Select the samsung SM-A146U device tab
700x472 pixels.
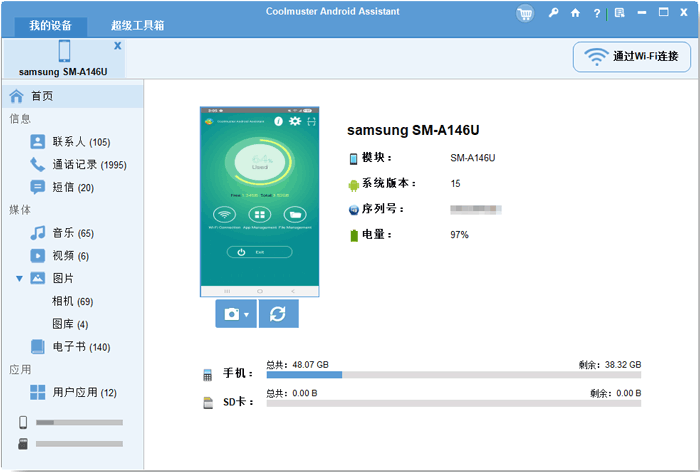[63, 58]
